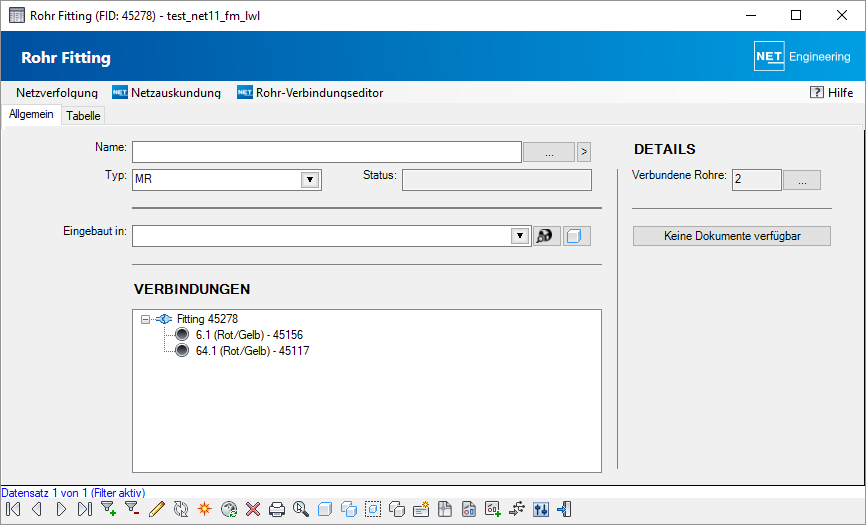
Task: Go to the first record in navigation bar
Action: point(13,509)
